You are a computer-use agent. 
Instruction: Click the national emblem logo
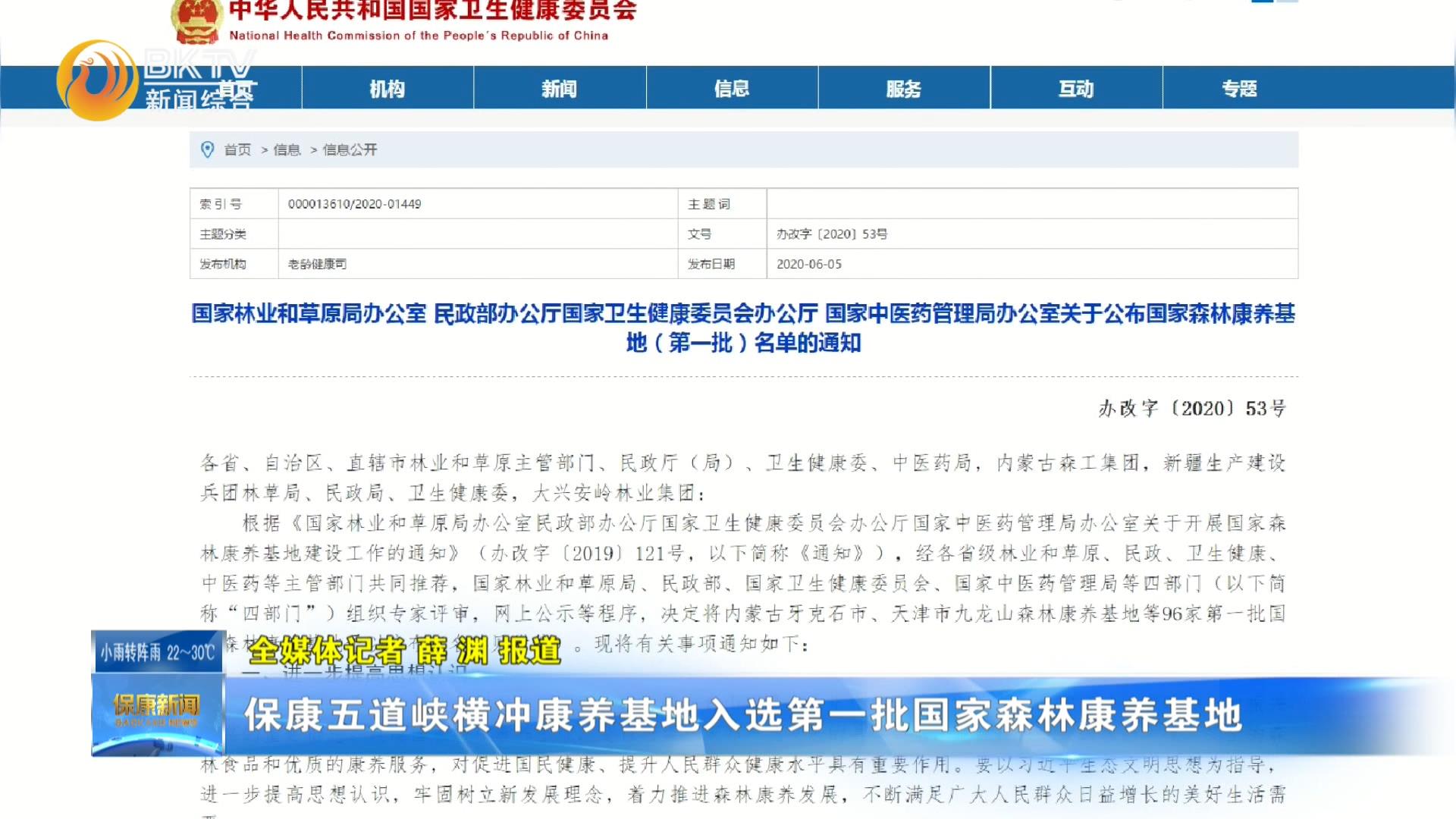coord(196,20)
